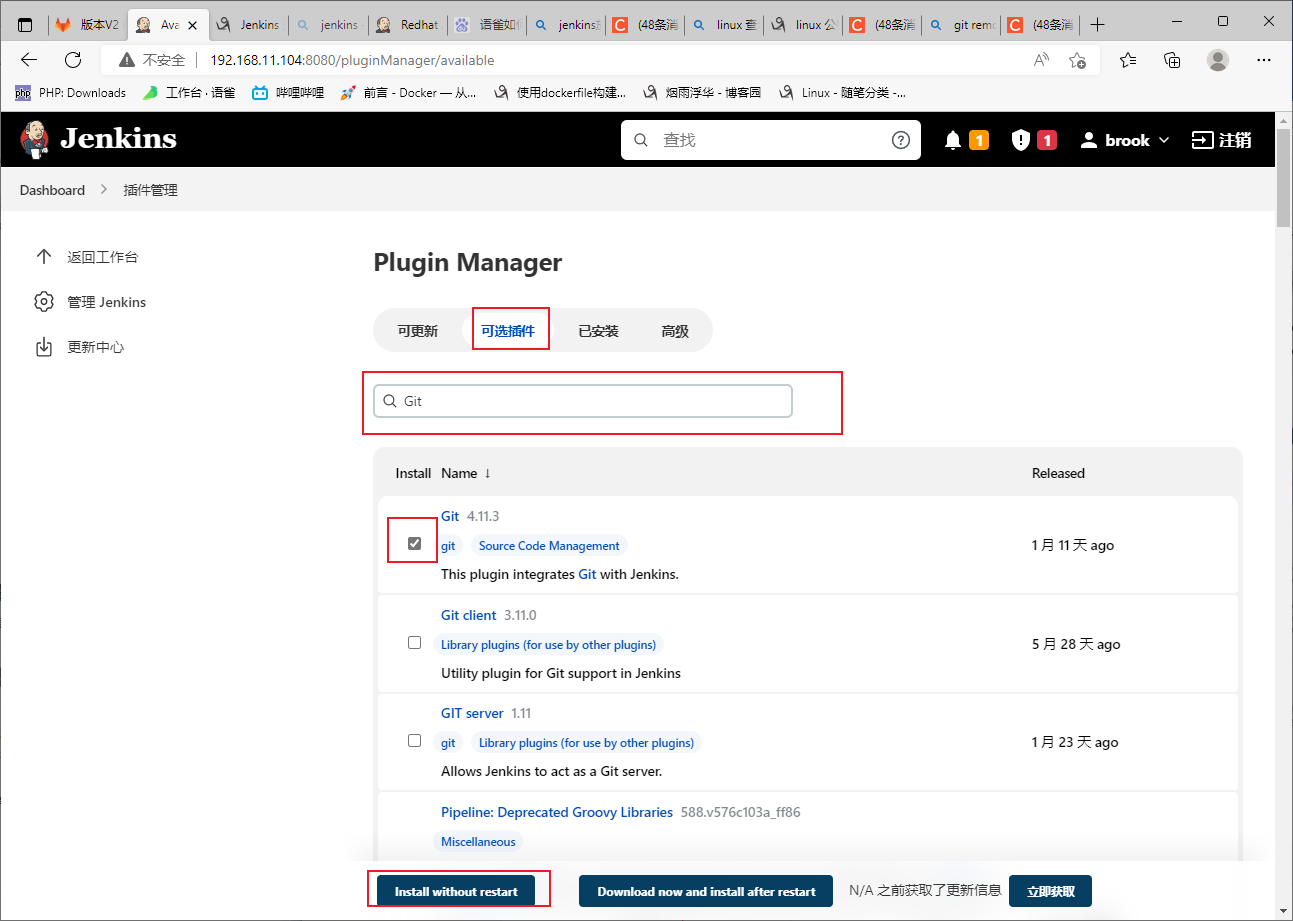This screenshot has height=921, width=1293.
Task: Switch to the 可更新 tab
Action: [x=417, y=331]
